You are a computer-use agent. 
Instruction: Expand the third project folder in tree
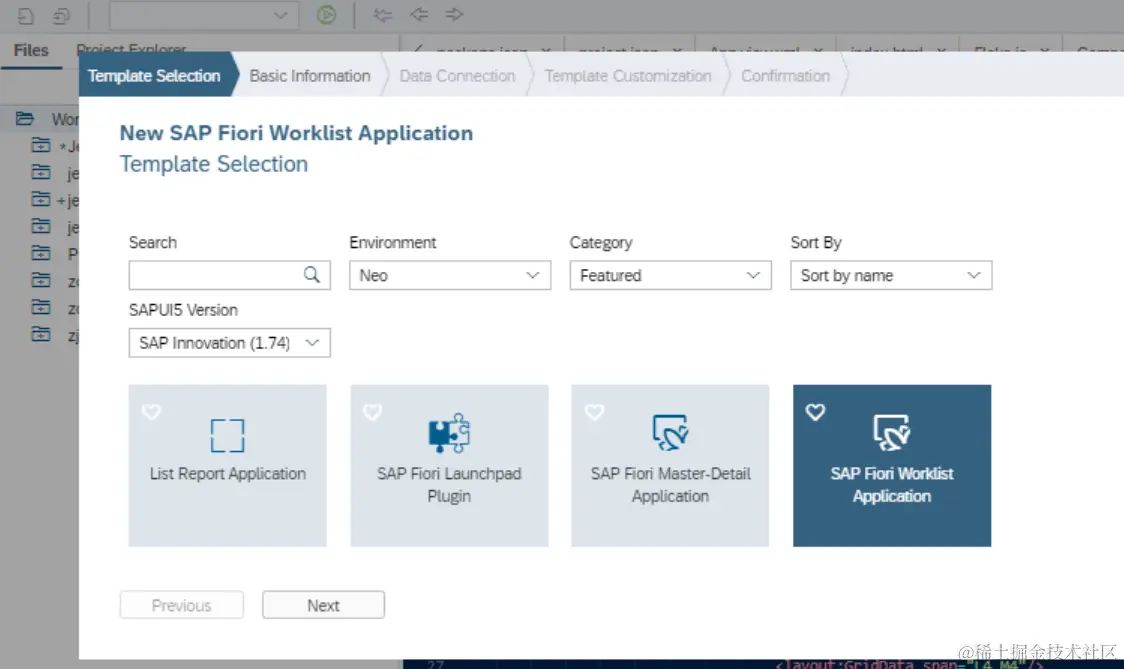41,199
